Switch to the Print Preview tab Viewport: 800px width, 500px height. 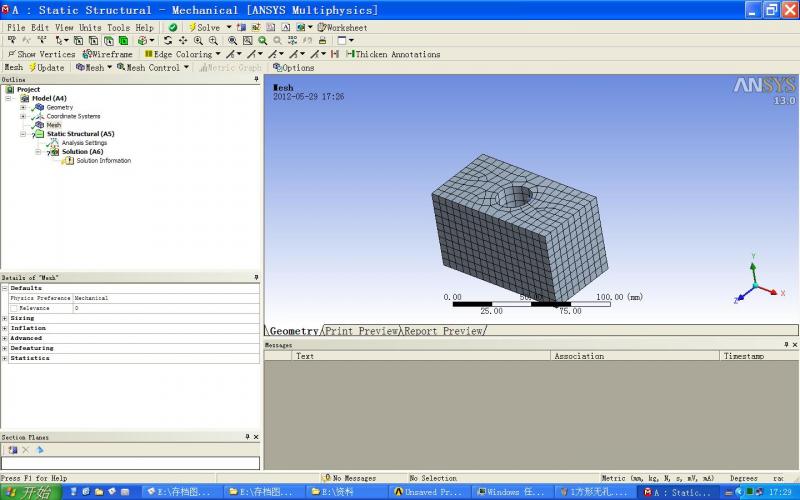(362, 331)
